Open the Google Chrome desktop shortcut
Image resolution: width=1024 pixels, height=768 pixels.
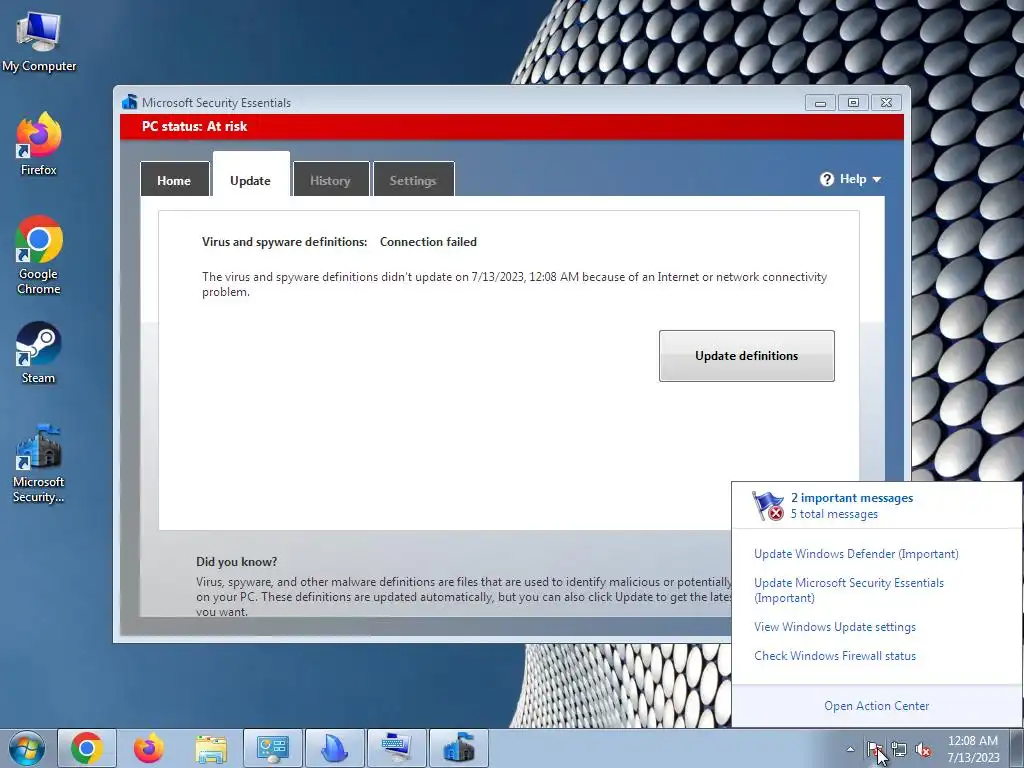click(39, 255)
